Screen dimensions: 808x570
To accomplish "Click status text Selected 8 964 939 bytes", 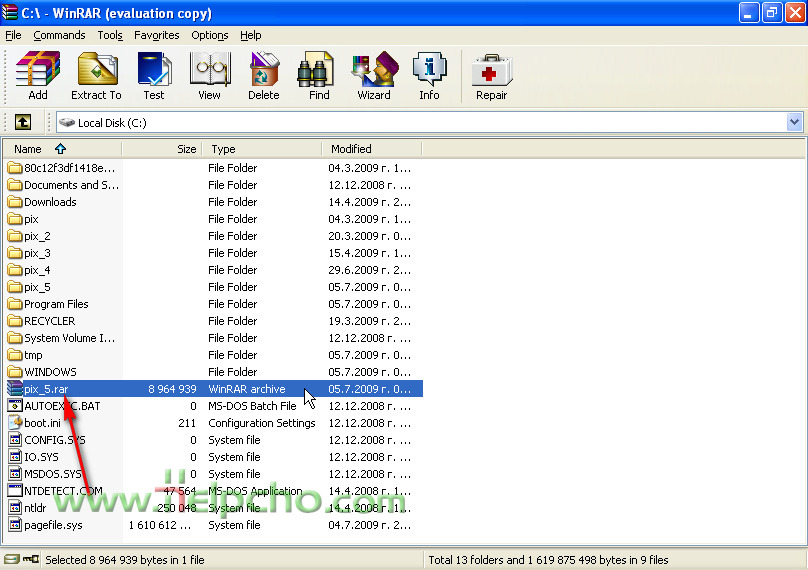I will click(125, 560).
